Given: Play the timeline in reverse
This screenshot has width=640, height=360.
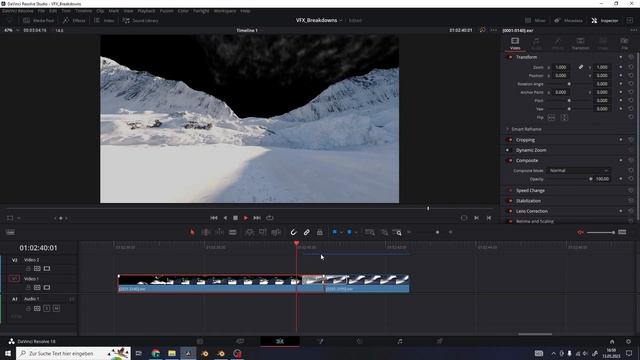Looking at the screenshot, I should [225, 218].
